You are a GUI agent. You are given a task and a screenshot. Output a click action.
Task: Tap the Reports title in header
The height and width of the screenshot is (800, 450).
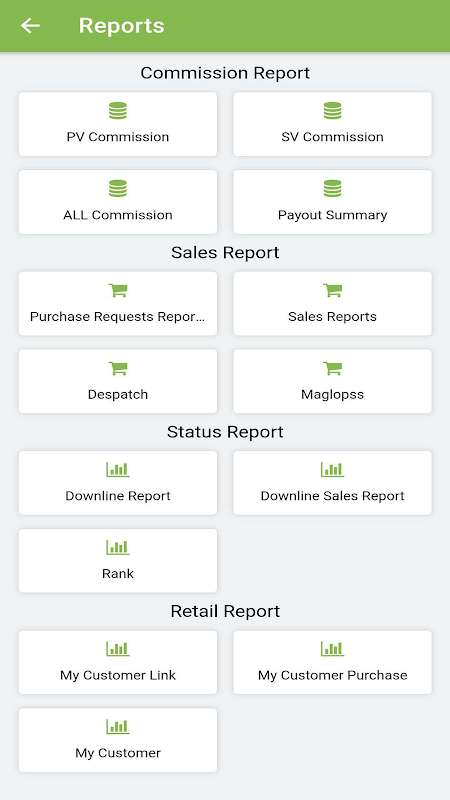121,26
